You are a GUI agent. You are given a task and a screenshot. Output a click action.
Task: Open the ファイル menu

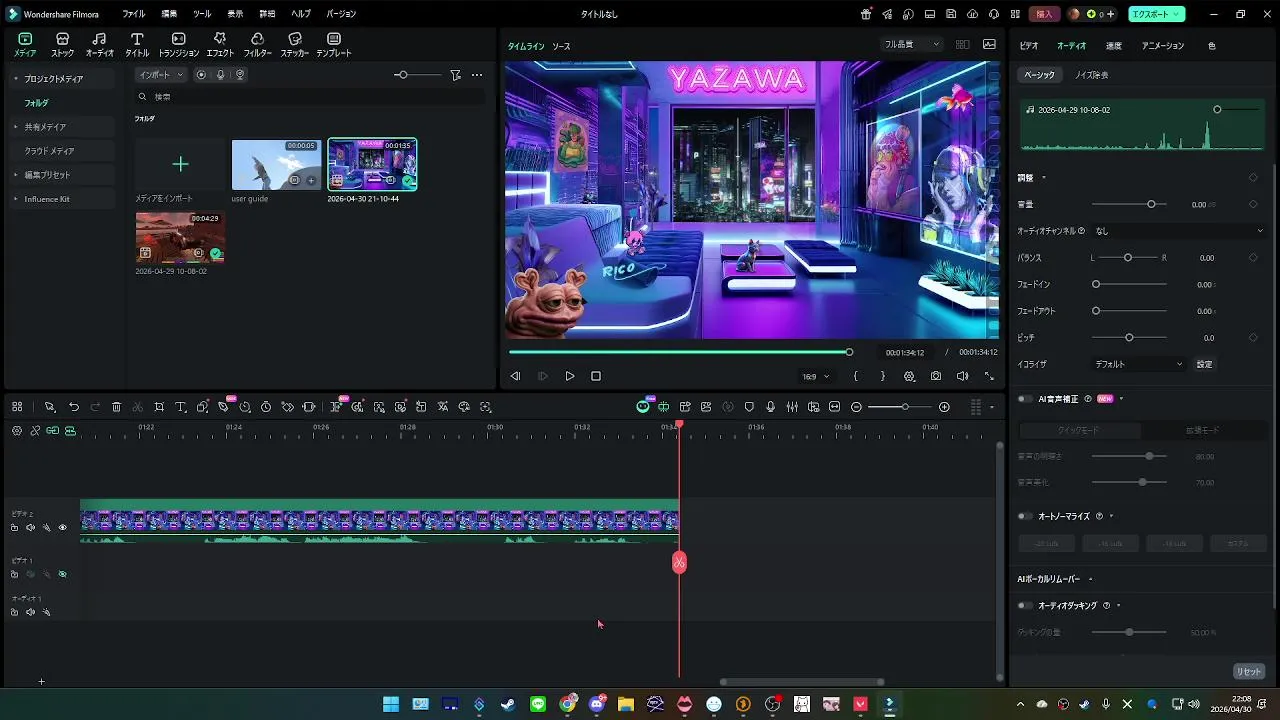tap(133, 14)
